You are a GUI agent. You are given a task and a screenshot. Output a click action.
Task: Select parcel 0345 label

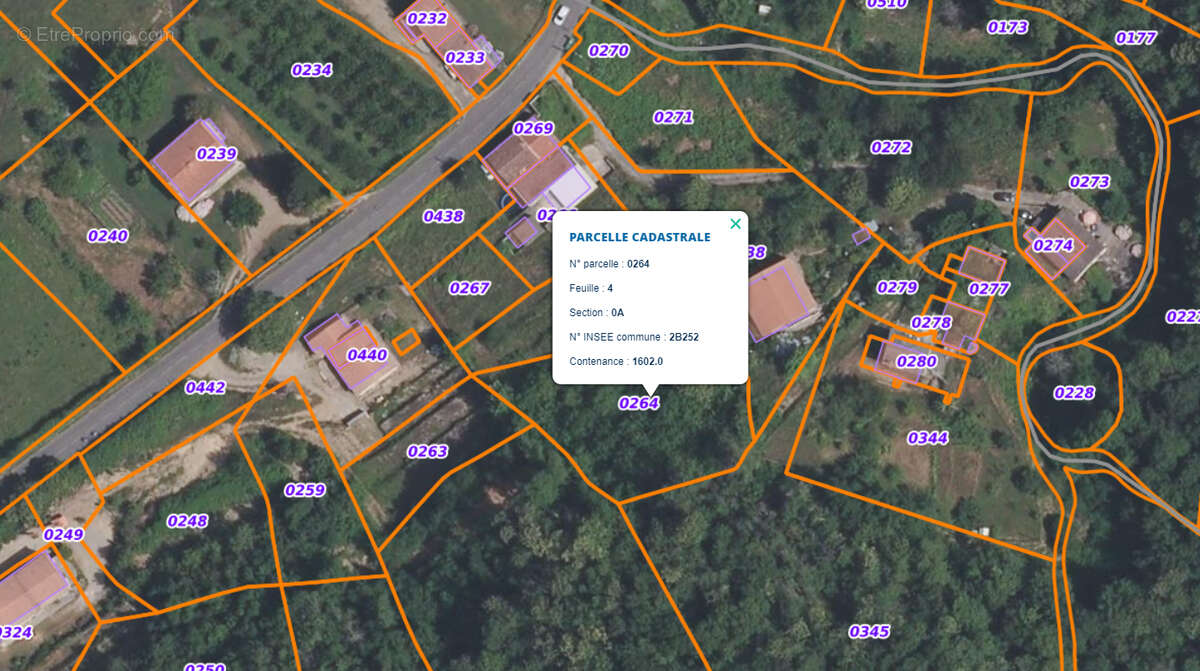coord(868,631)
